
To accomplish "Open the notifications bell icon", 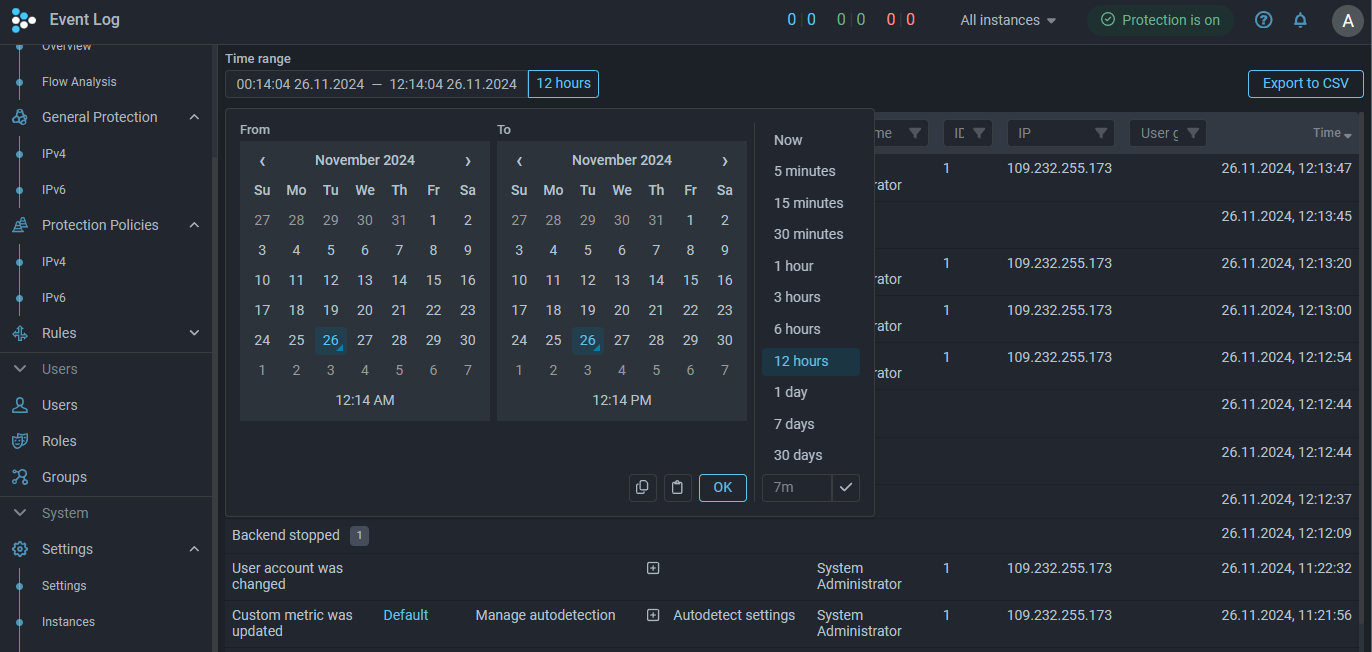I will pyautogui.click(x=1300, y=20).
